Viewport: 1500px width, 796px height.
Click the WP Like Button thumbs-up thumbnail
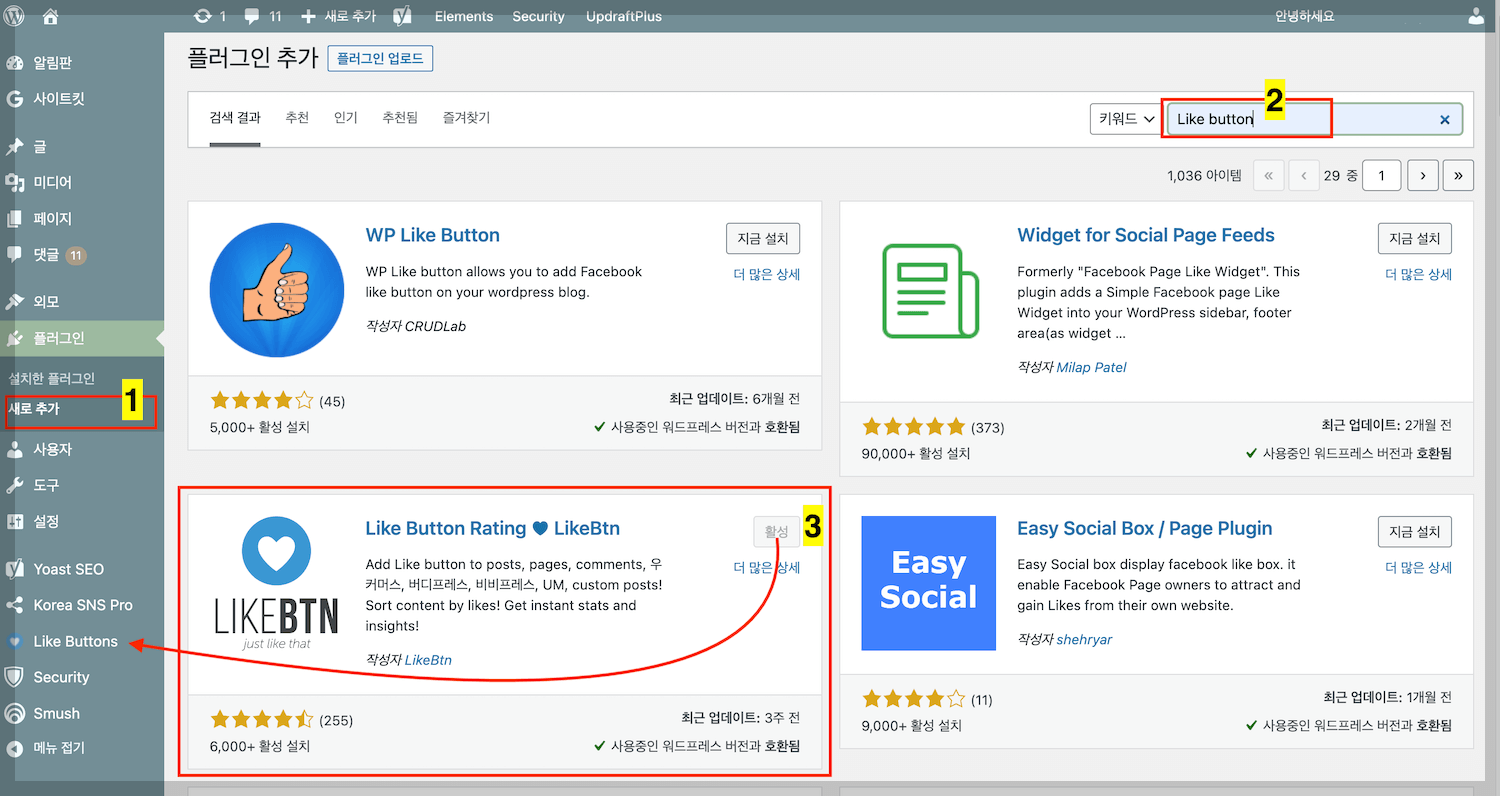[277, 290]
